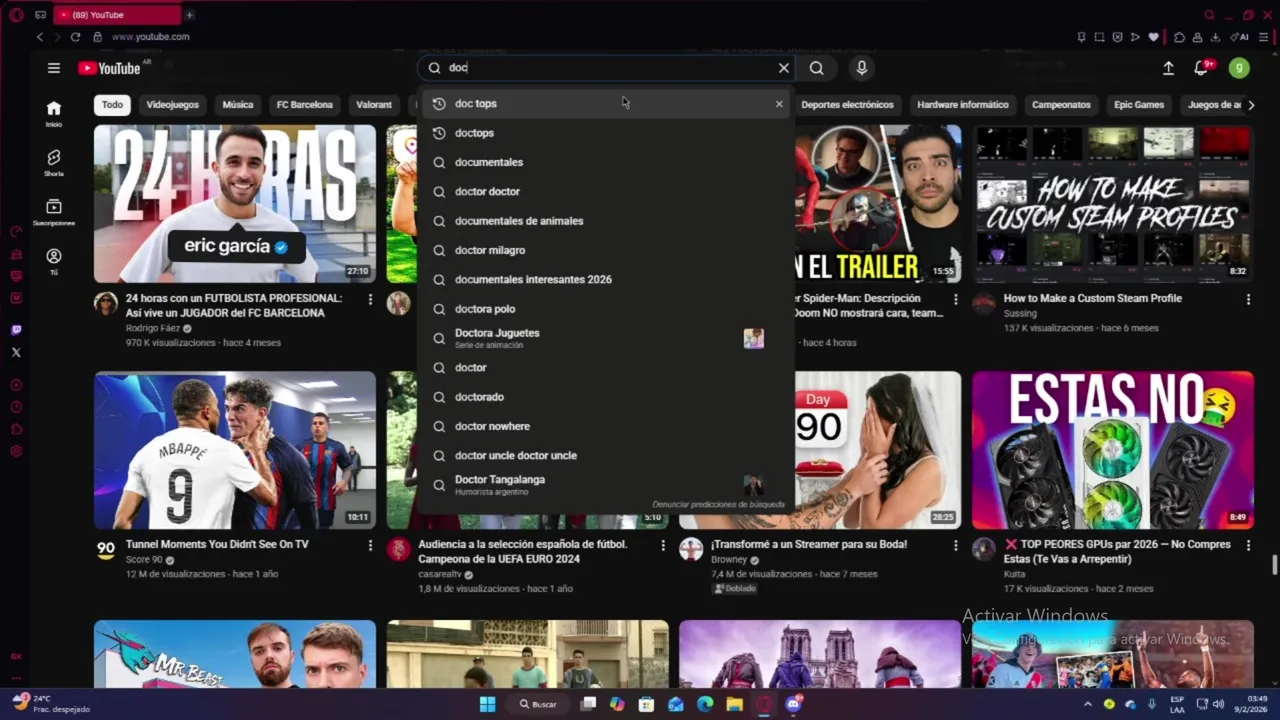Submit search with magnifier button
The image size is (1280, 720).
[x=817, y=68]
